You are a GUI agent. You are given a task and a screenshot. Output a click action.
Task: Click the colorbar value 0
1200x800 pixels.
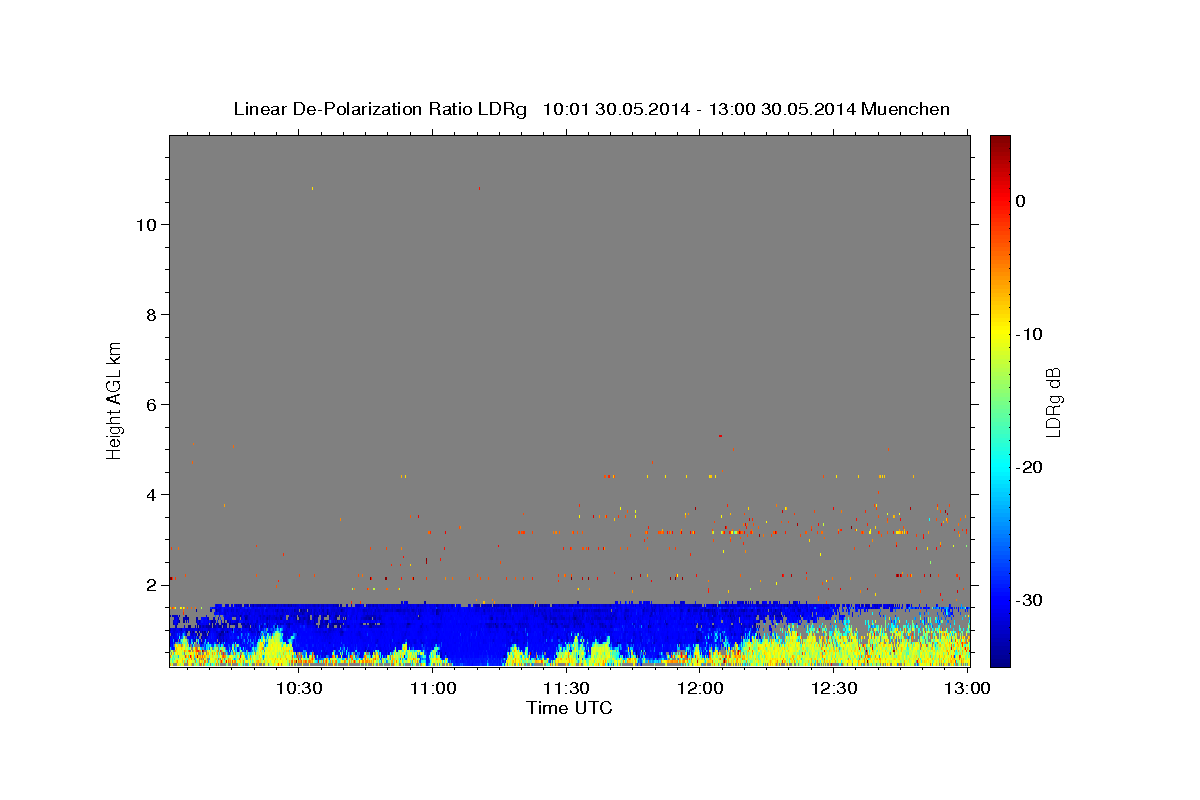coord(1021,201)
